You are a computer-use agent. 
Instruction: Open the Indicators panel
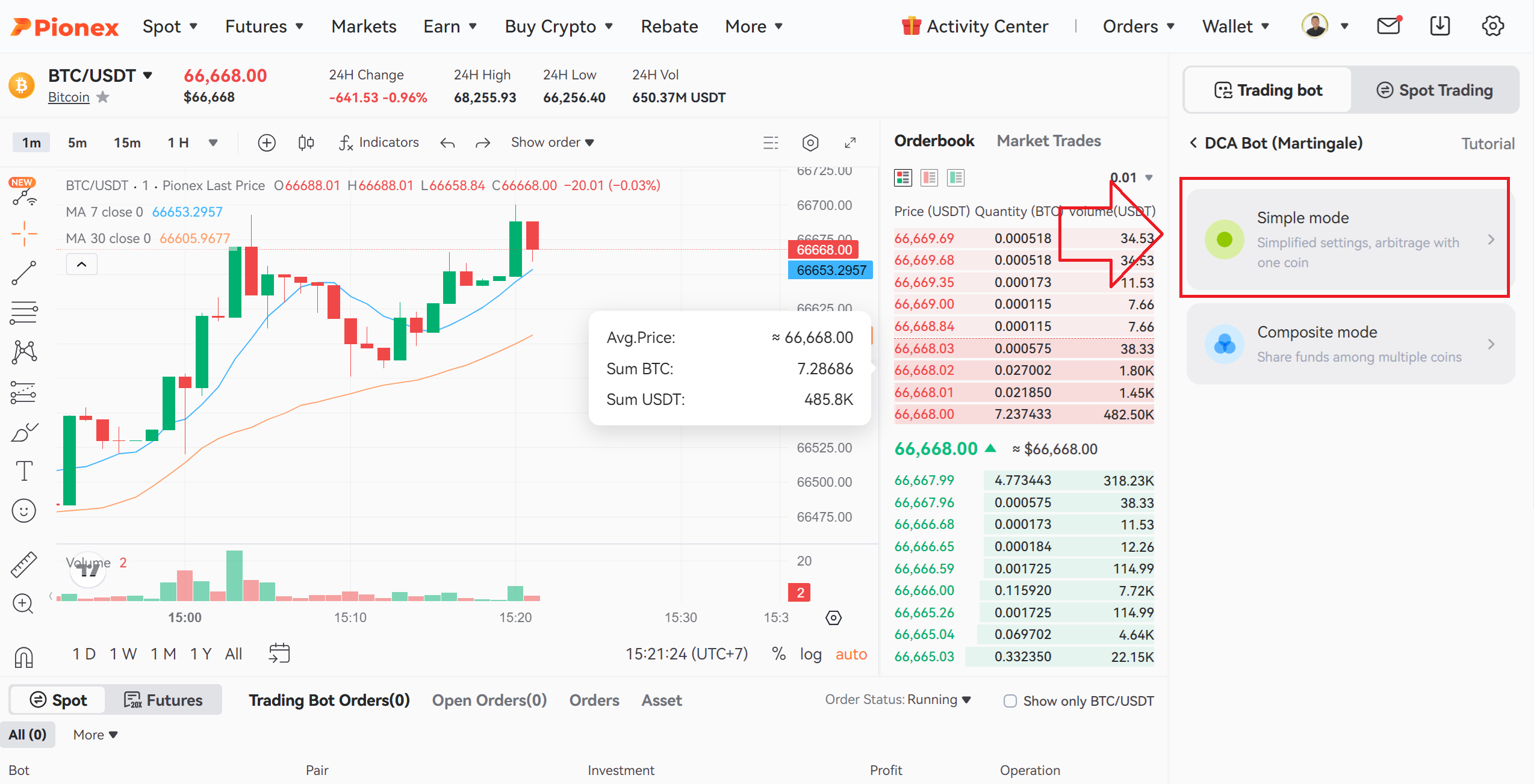tap(379, 143)
